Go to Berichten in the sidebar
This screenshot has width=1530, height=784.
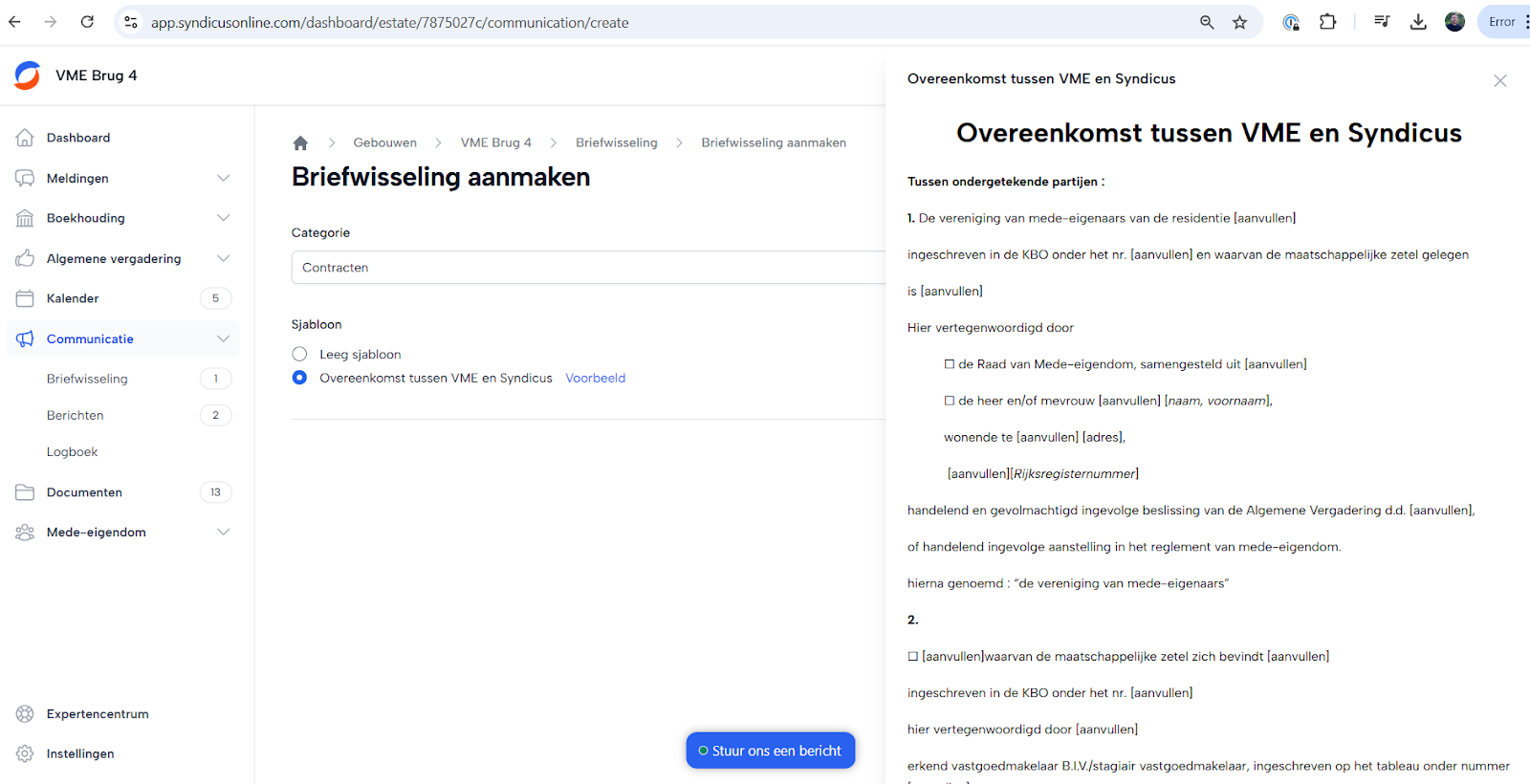tap(76, 415)
